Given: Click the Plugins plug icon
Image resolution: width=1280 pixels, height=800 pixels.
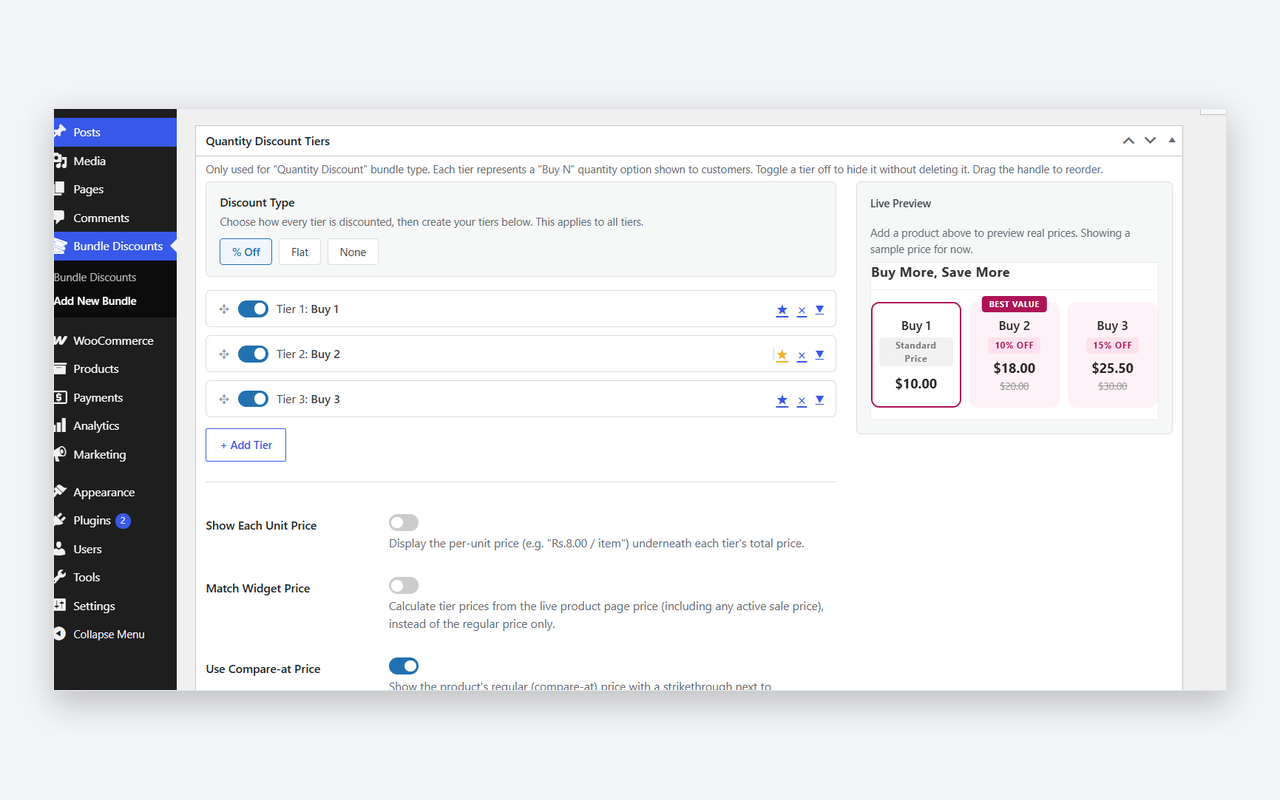Looking at the screenshot, I should pyautogui.click(x=60, y=520).
